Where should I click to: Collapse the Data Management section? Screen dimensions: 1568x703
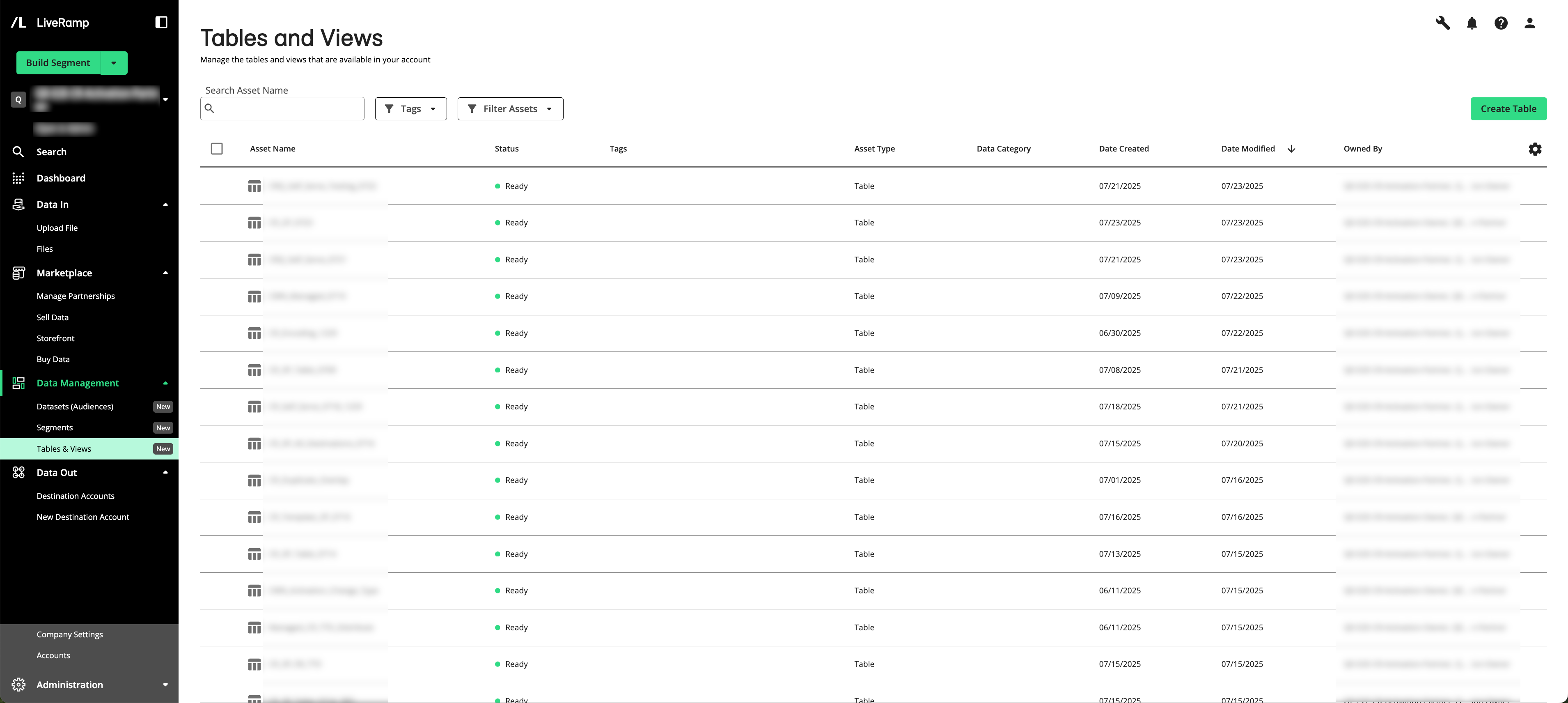click(165, 383)
